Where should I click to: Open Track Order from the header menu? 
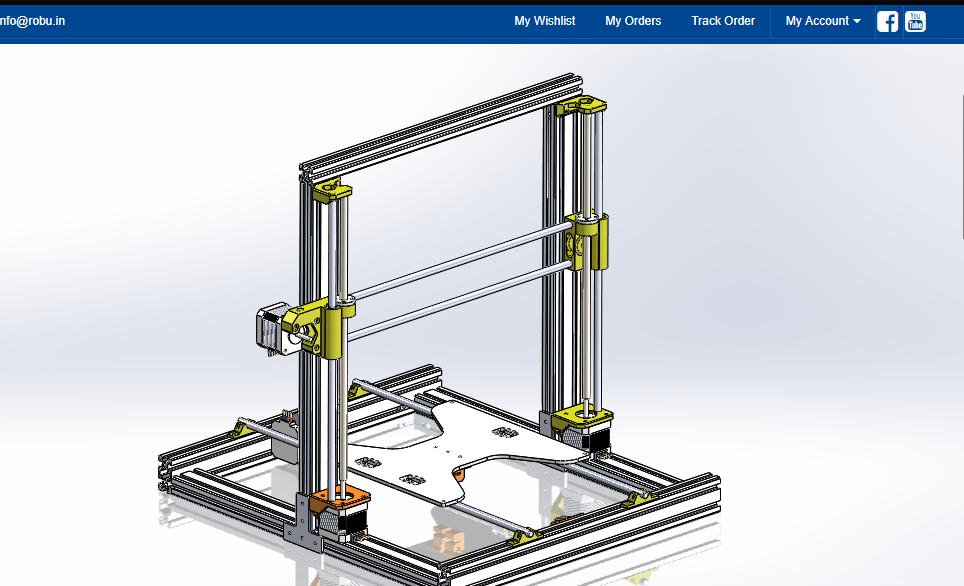[722, 21]
